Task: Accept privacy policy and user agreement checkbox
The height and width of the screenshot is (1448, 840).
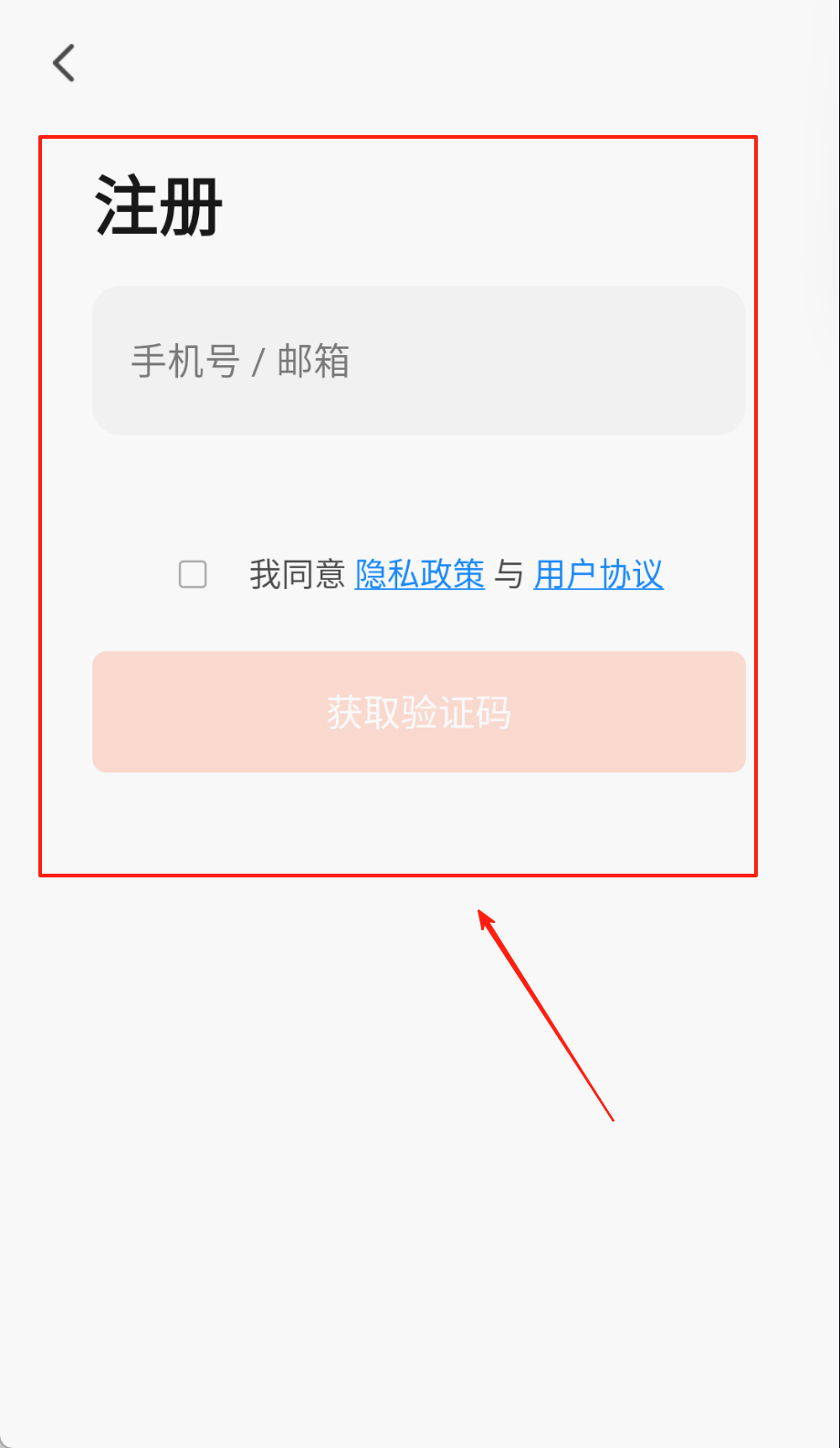Action: coord(193,574)
